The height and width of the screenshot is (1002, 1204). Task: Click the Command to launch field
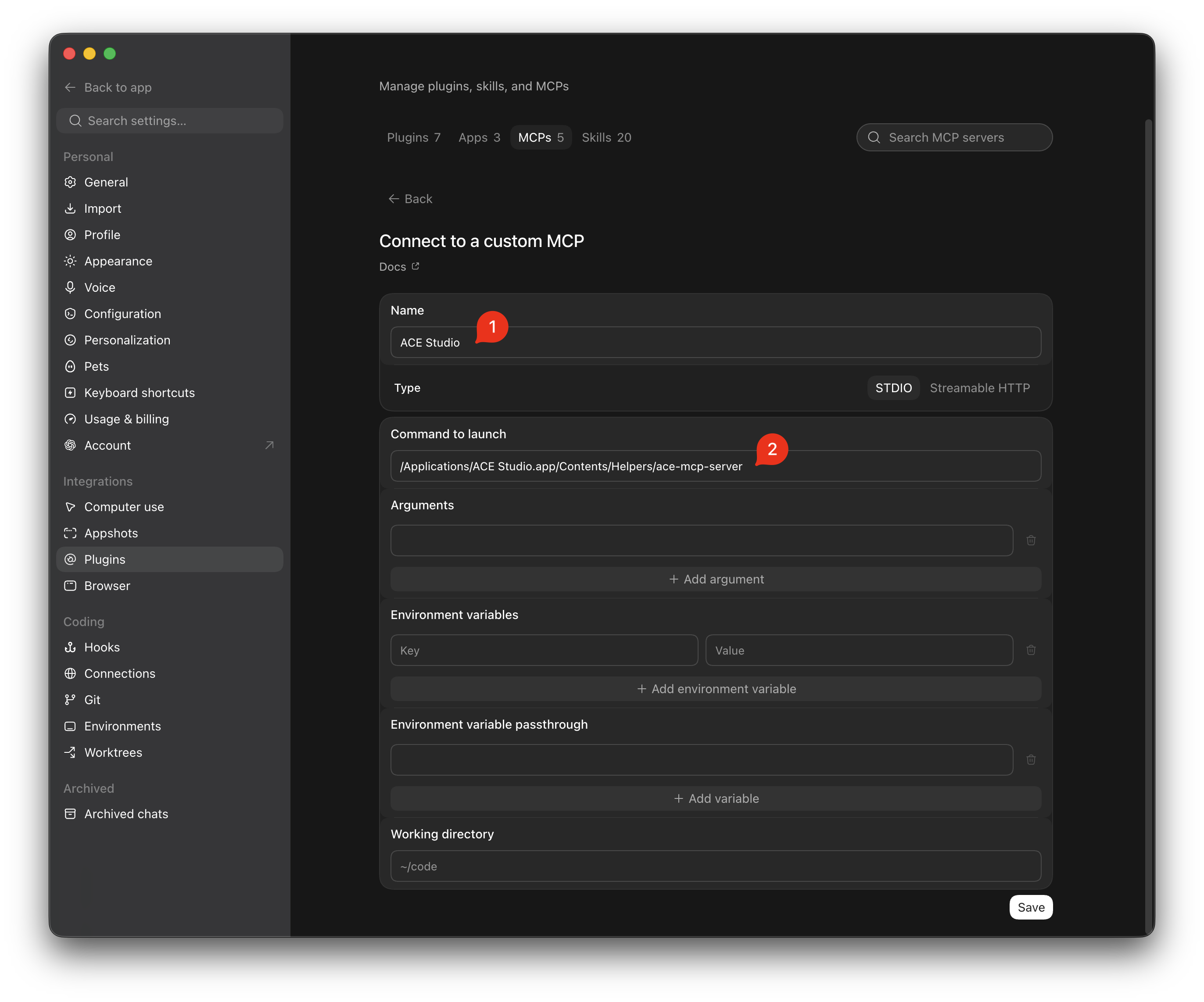click(716, 467)
